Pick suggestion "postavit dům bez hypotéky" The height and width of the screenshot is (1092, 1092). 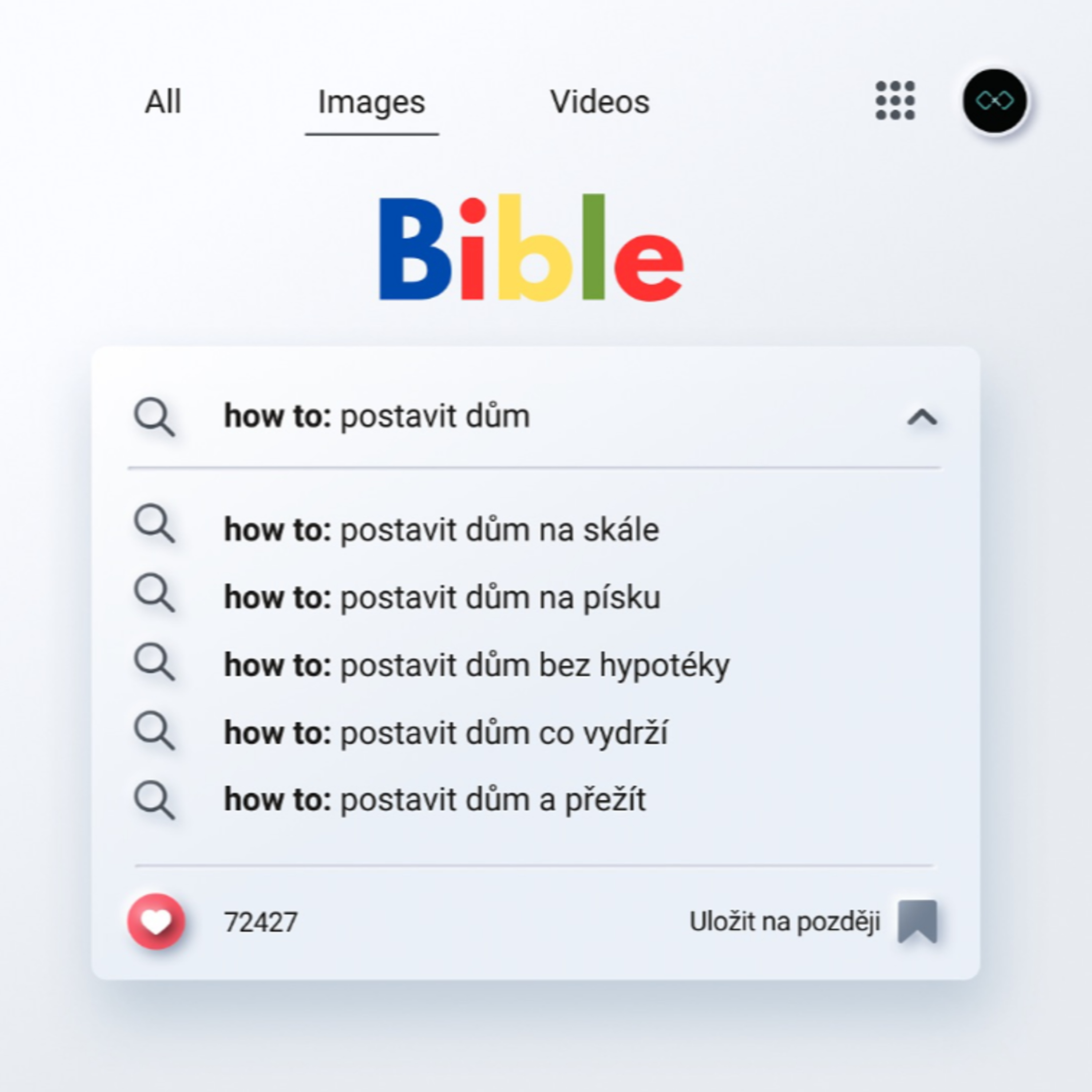[476, 665]
